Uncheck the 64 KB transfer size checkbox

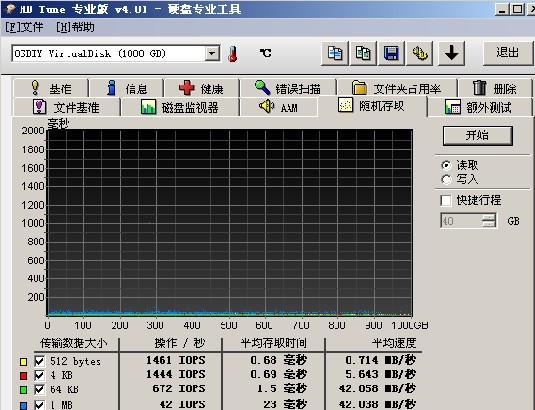tap(40, 390)
